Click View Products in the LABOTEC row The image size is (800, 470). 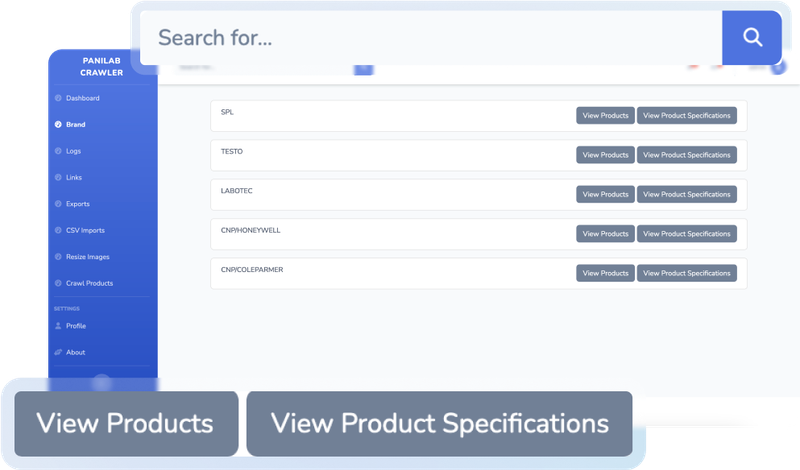605,194
